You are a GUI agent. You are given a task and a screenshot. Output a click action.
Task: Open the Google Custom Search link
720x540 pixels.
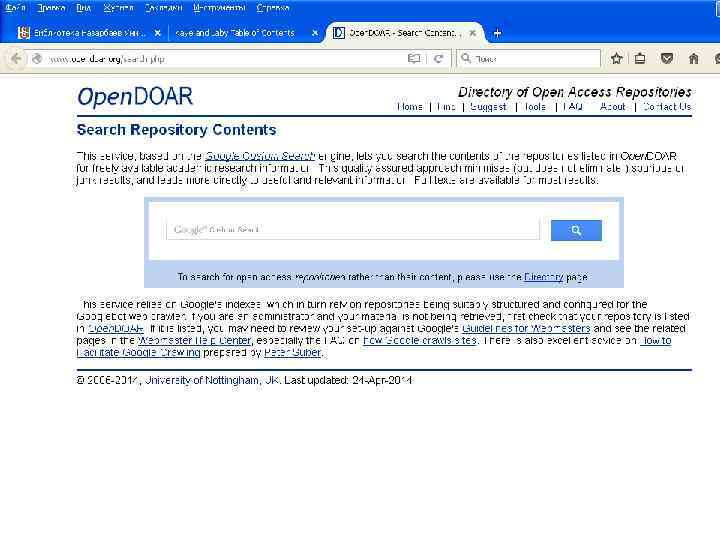pos(260,156)
